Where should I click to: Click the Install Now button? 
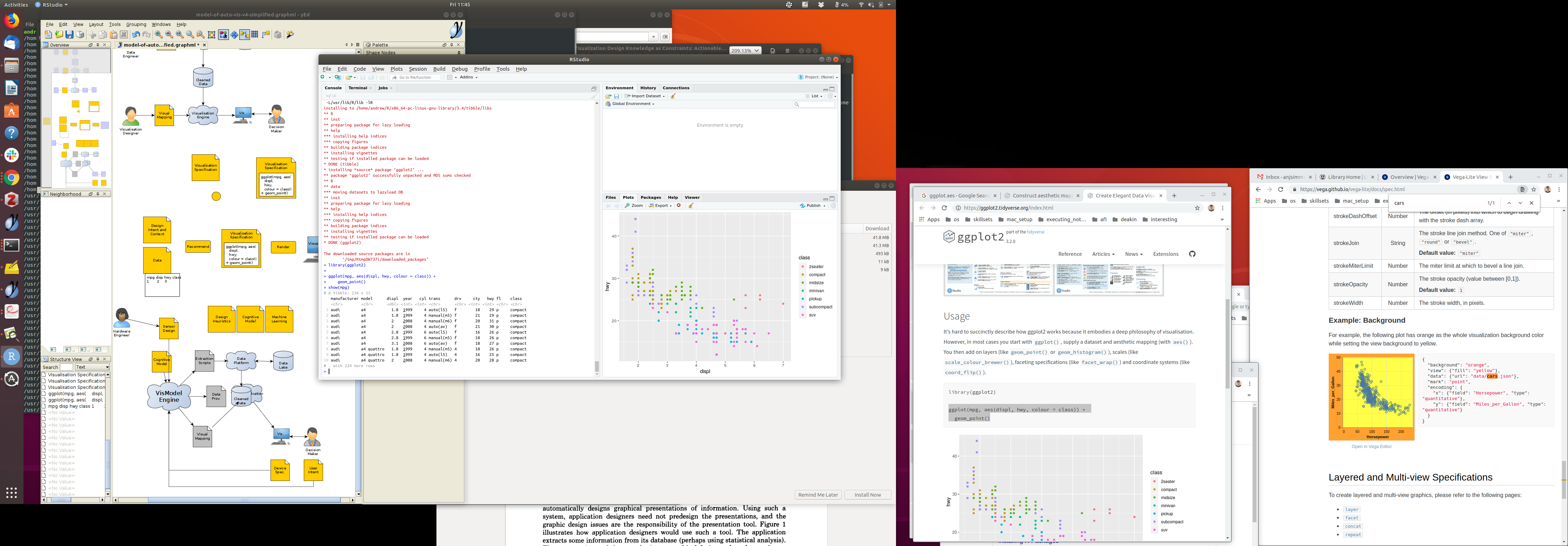pyautogui.click(x=867, y=495)
